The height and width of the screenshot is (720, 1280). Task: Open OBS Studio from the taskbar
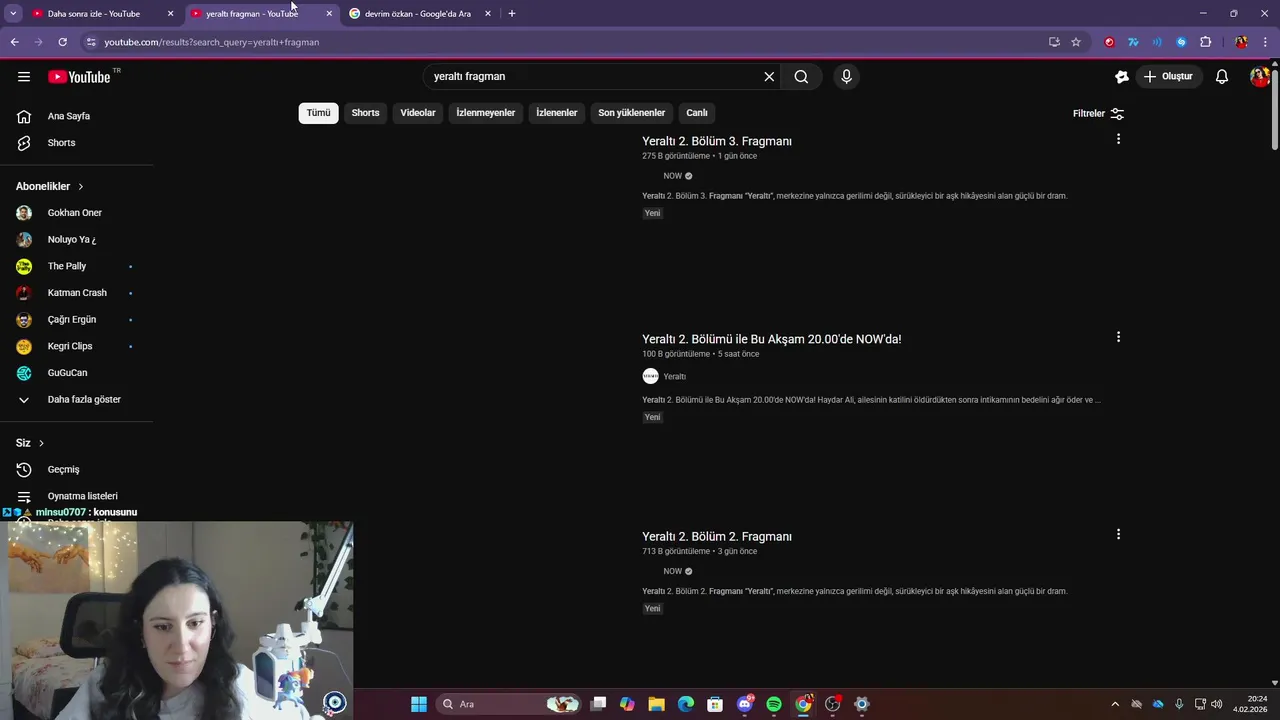click(x=832, y=704)
